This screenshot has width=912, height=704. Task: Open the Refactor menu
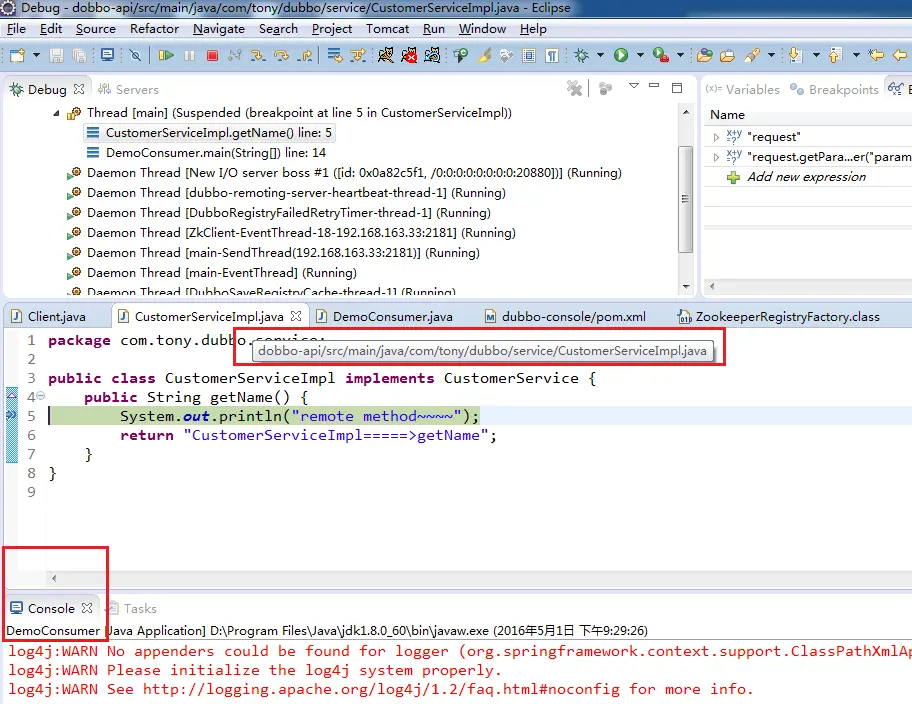point(154,29)
